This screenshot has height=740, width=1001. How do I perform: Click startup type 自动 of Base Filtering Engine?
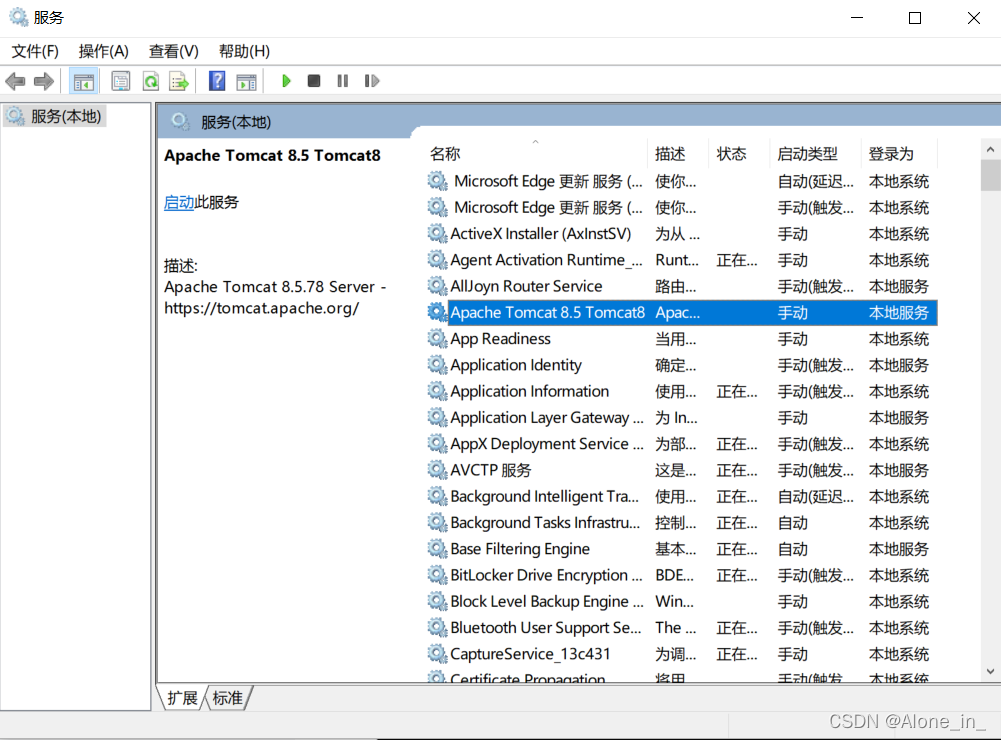pos(792,549)
